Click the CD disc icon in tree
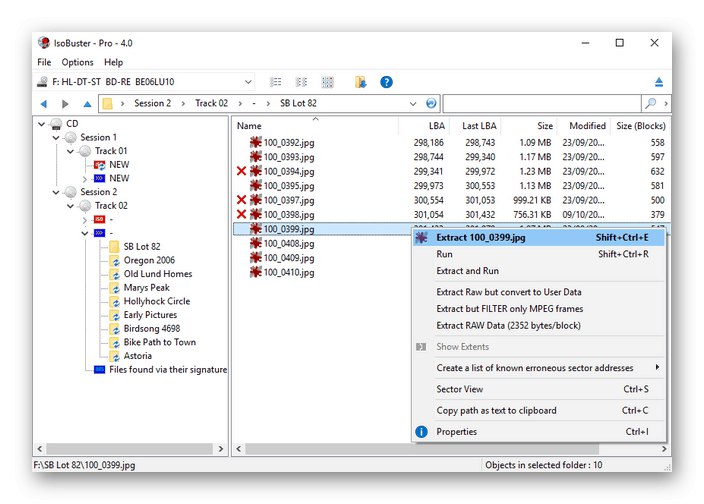Image resolution: width=704 pixels, height=504 pixels. click(56, 124)
